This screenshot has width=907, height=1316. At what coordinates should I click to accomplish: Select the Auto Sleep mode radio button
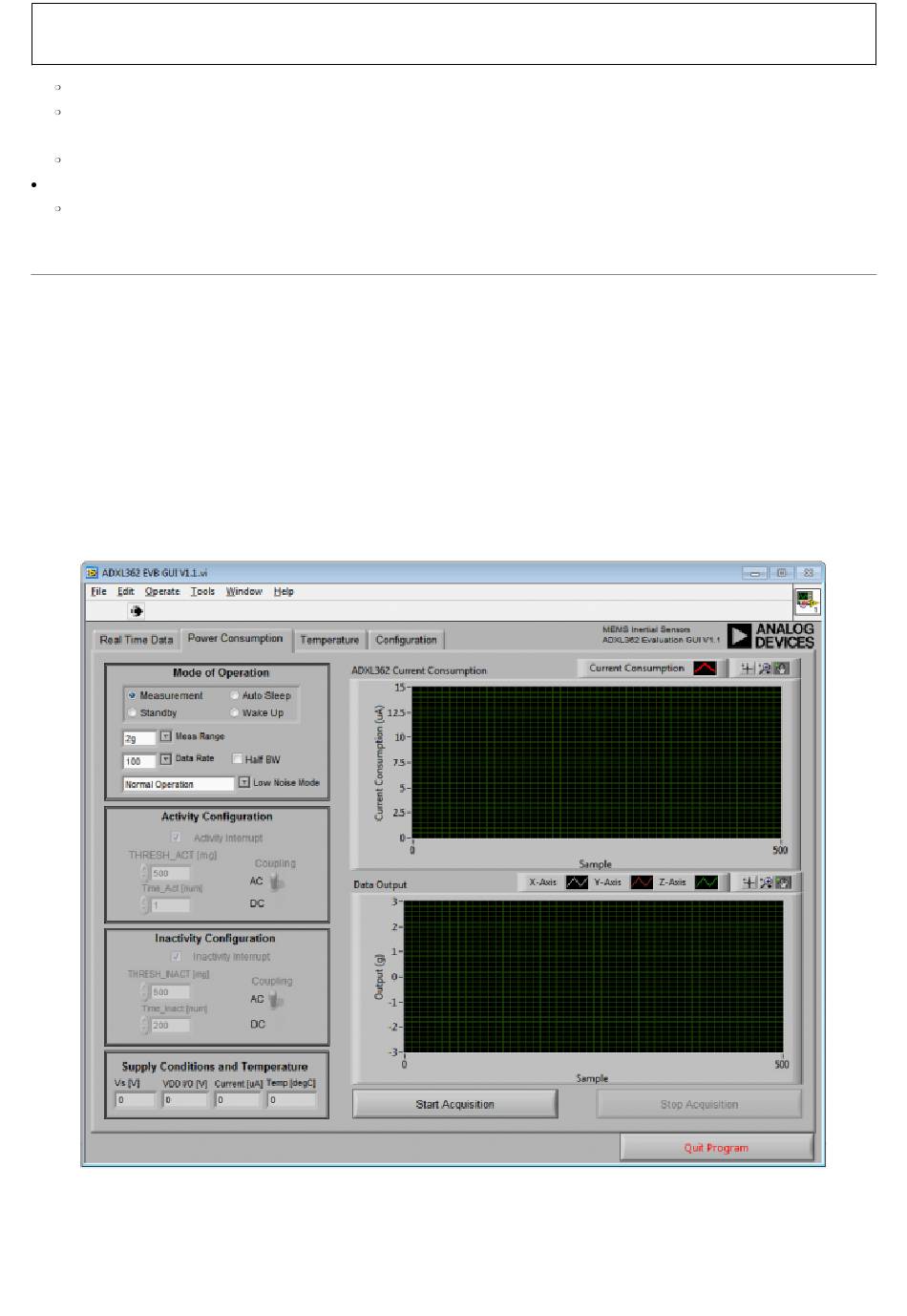pyautogui.click(x=235, y=695)
